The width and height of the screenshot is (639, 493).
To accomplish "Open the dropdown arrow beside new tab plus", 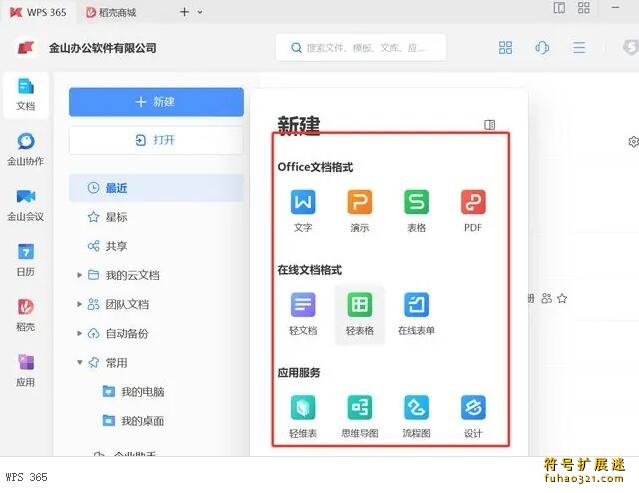I will point(200,12).
